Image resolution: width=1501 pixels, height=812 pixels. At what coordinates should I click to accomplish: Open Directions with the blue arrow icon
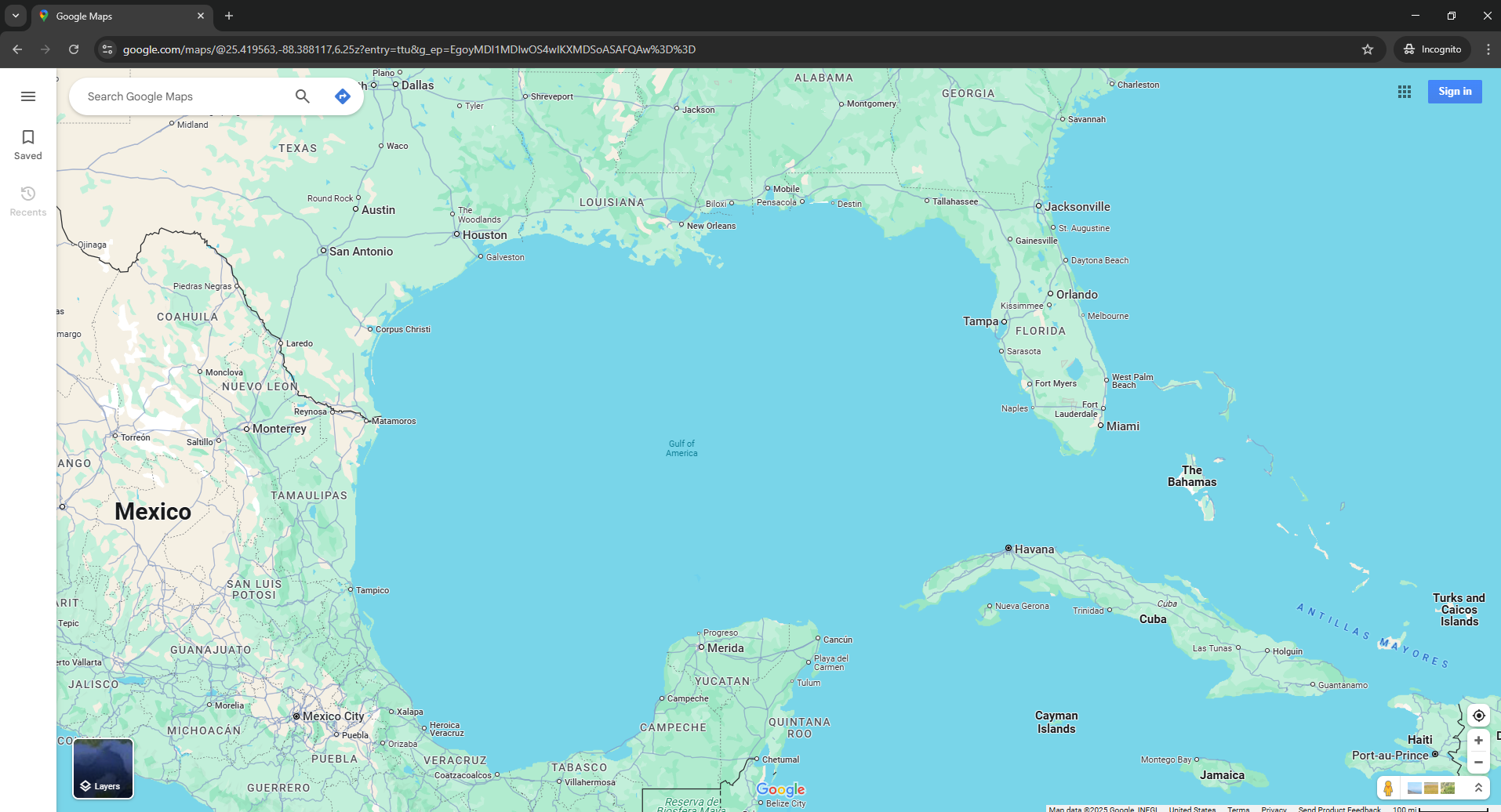coord(342,96)
